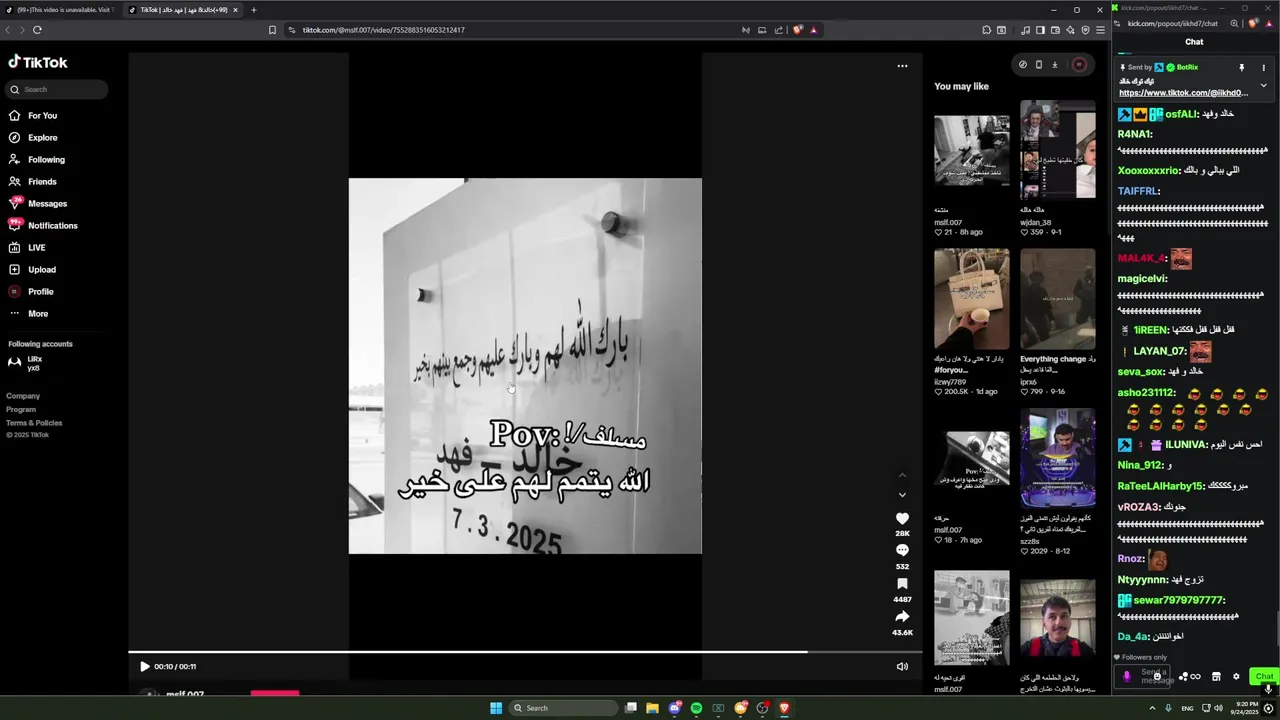Toggle the browser sidebar panel
Image resolution: width=1280 pixels, height=720 pixels.
pyautogui.click(x=1040, y=30)
